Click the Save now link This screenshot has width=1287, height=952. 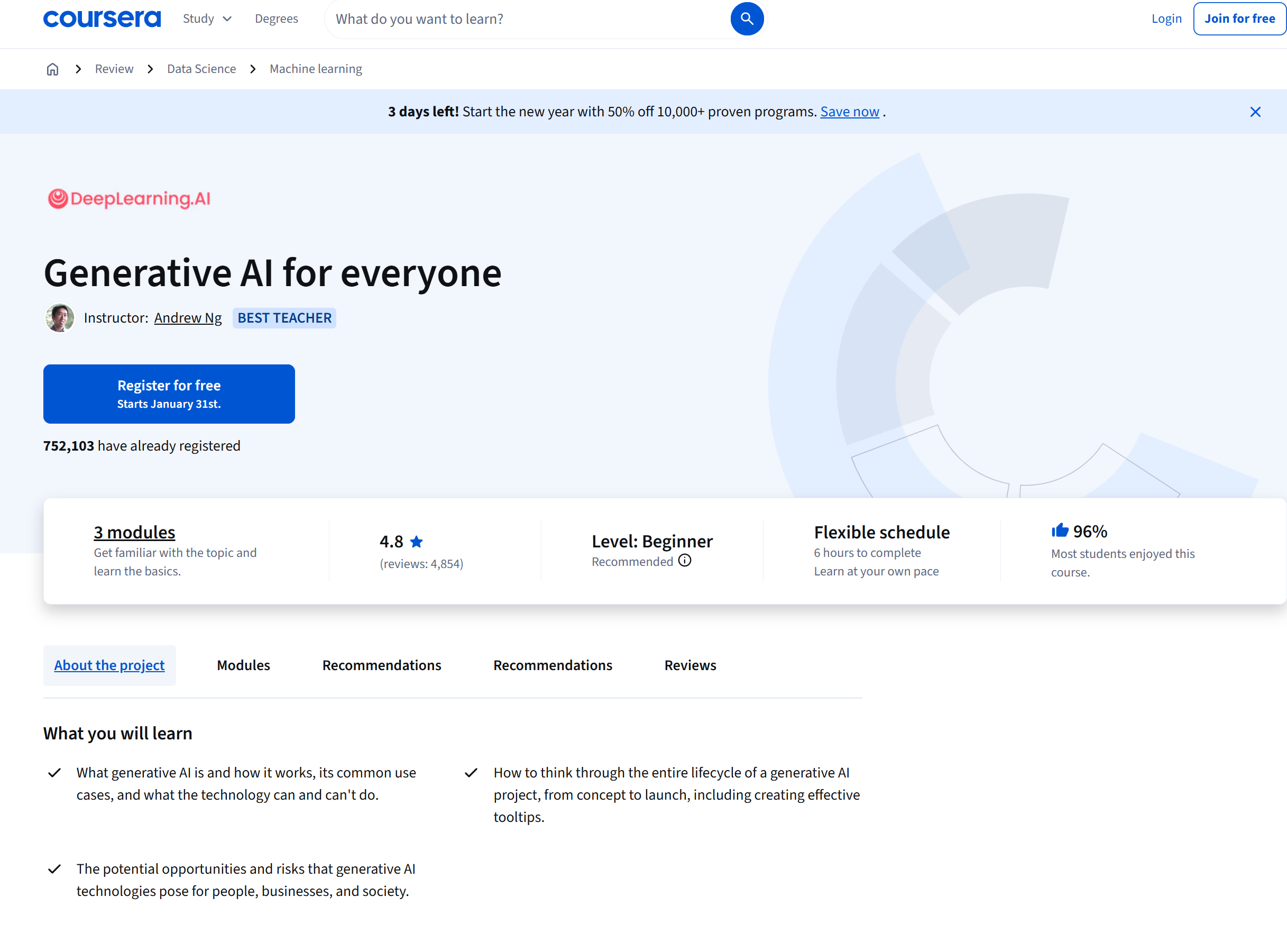[x=849, y=112]
